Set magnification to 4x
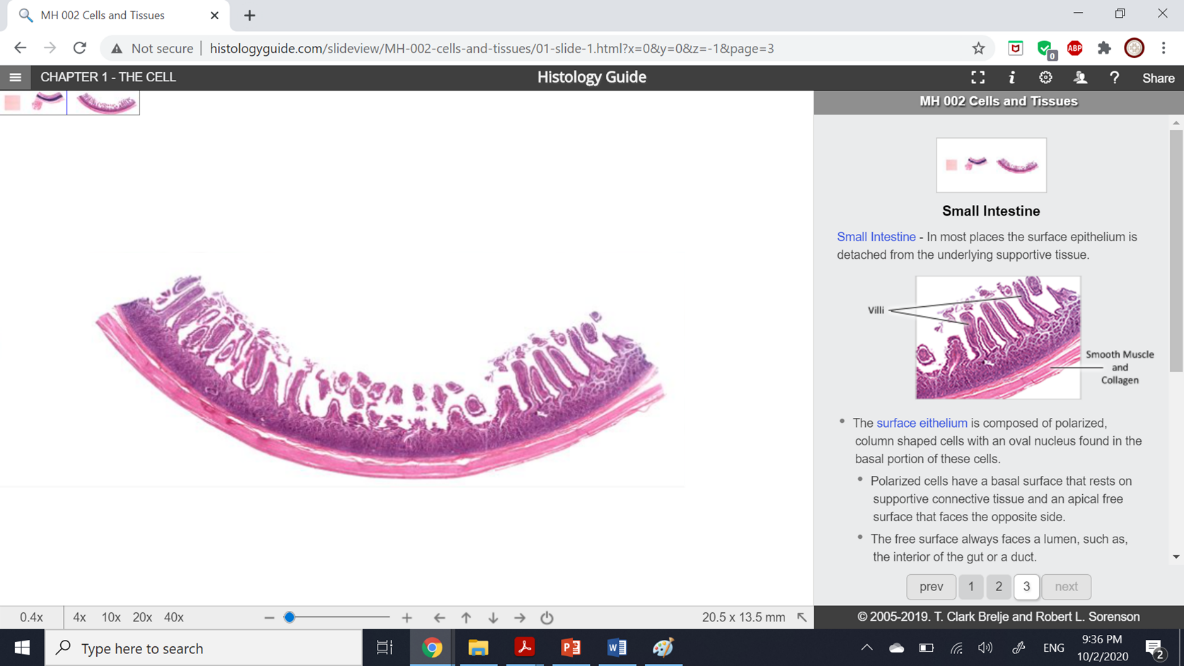The image size is (1184, 666). [x=79, y=618]
